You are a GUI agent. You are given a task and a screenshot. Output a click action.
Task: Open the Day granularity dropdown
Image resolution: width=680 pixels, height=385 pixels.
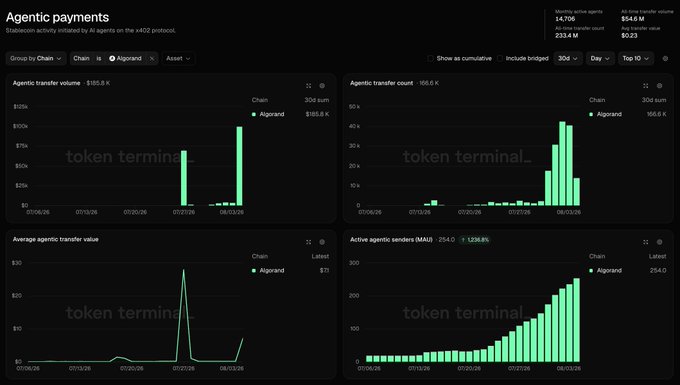pyautogui.click(x=600, y=59)
